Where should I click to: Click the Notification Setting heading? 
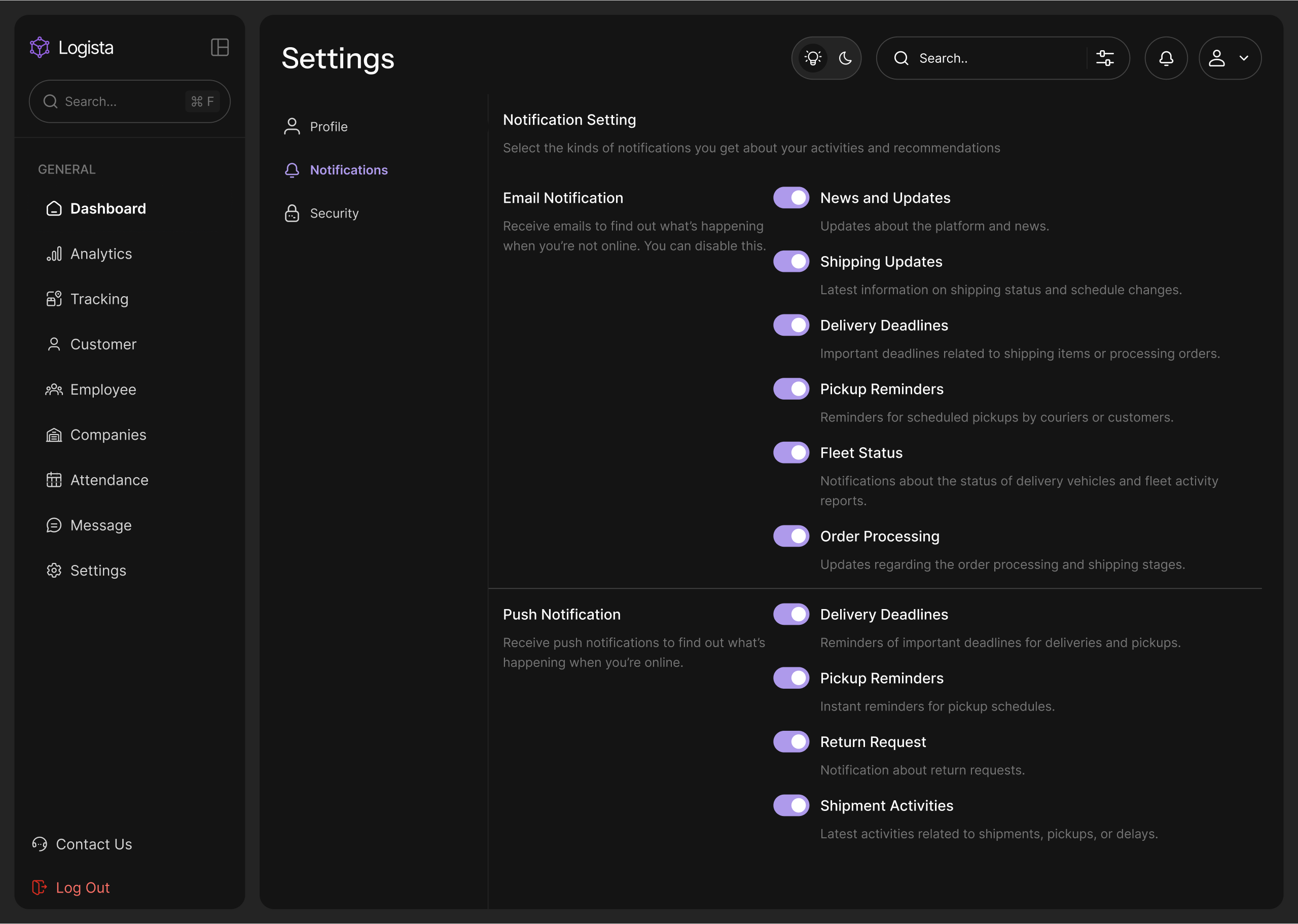(569, 120)
